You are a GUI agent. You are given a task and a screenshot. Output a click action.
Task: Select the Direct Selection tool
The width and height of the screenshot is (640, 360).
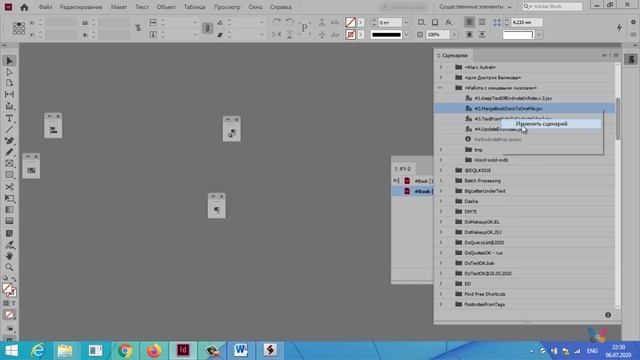(x=9, y=72)
